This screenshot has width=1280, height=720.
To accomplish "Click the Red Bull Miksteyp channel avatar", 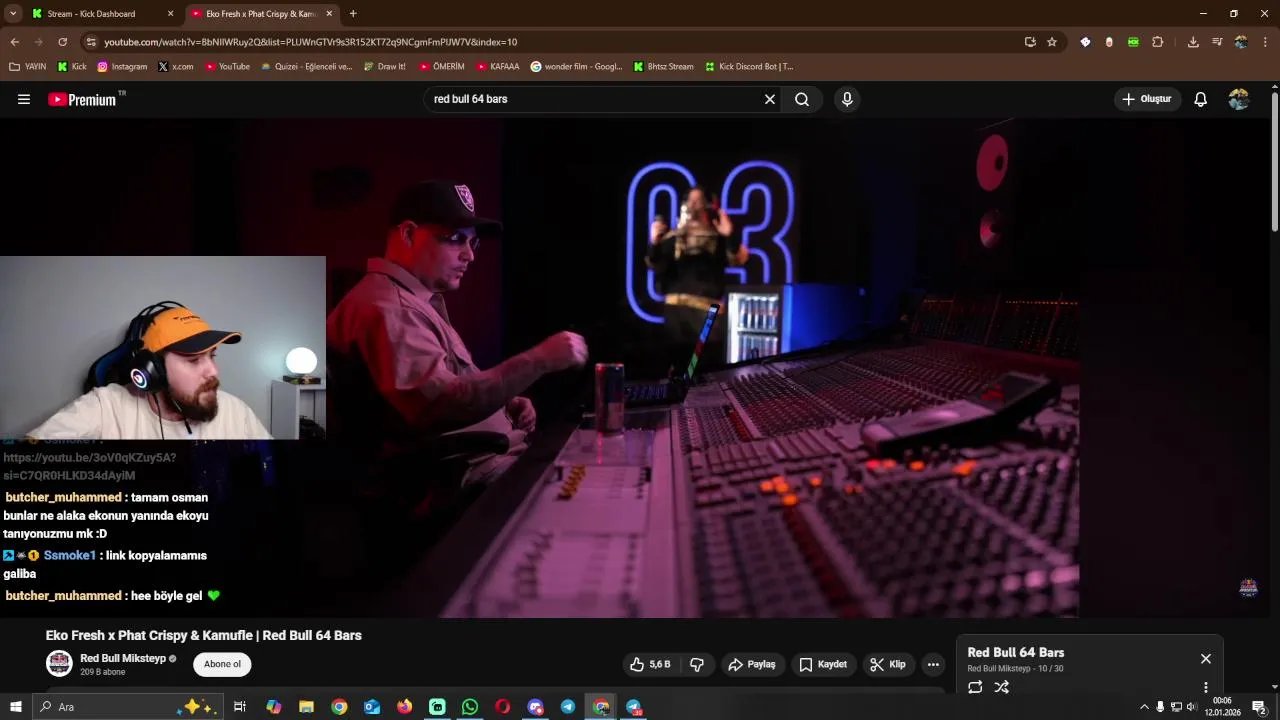I will click(60, 663).
